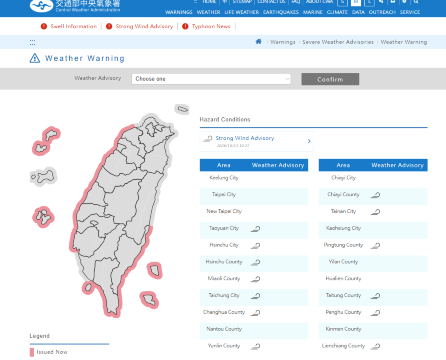
Task: Click the wind advisory icon for Hsinchu City
Action: 256,246
